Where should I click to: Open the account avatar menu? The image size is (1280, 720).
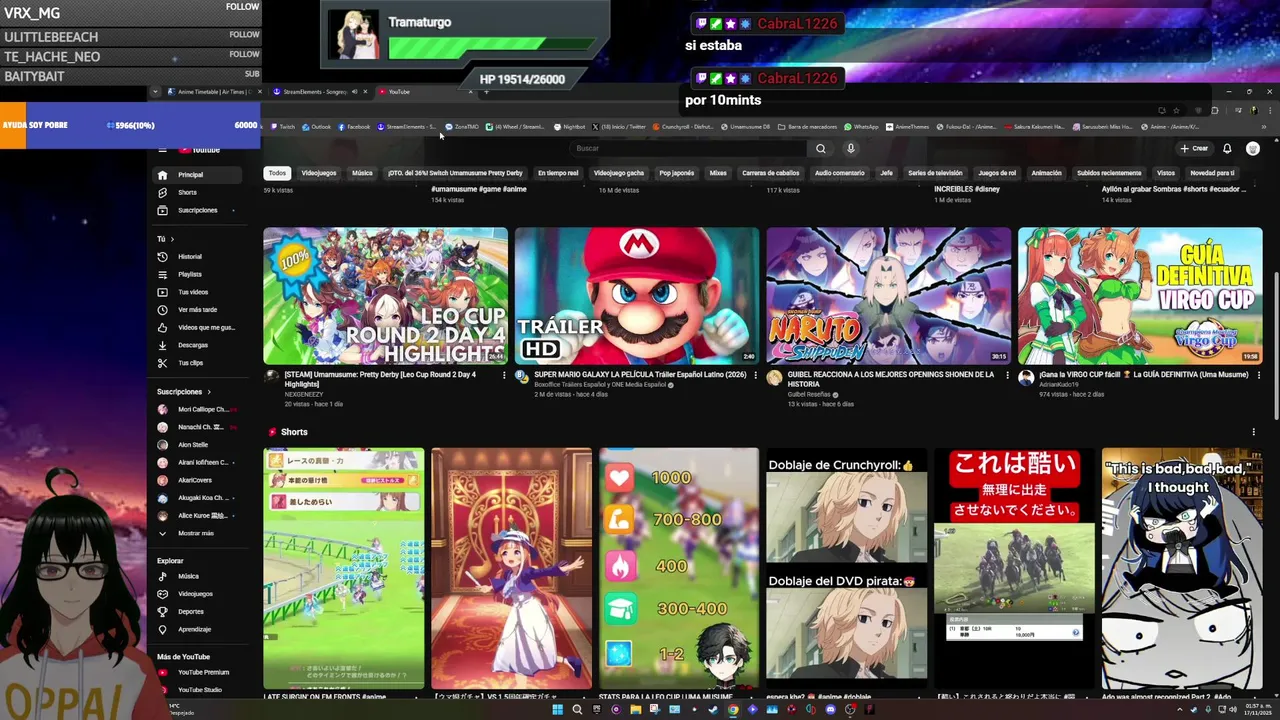click(x=1253, y=148)
